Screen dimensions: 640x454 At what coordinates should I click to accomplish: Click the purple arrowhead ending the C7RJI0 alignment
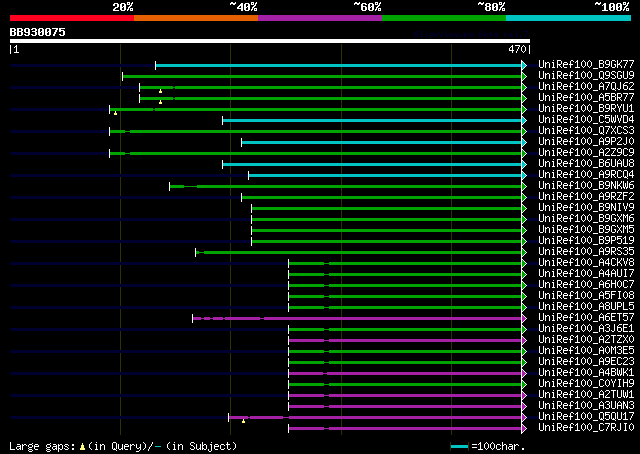tap(524, 428)
